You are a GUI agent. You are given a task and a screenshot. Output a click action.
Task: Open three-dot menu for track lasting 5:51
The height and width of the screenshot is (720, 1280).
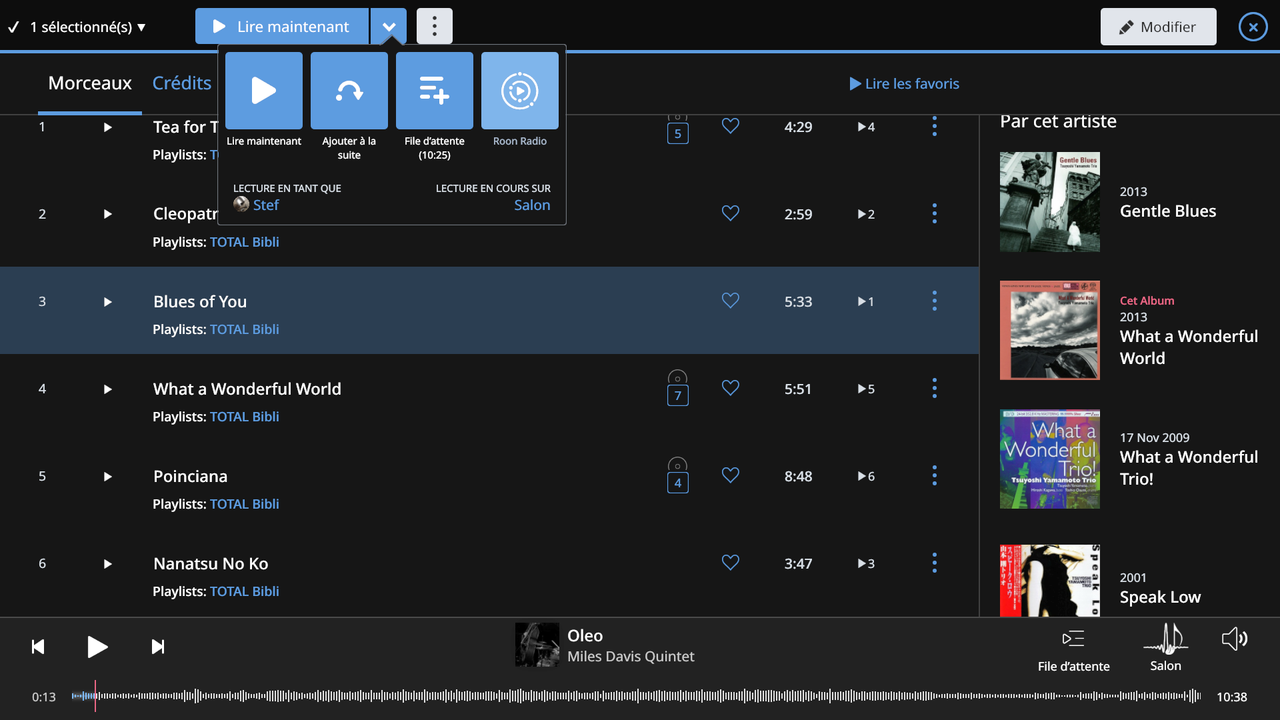coord(934,388)
